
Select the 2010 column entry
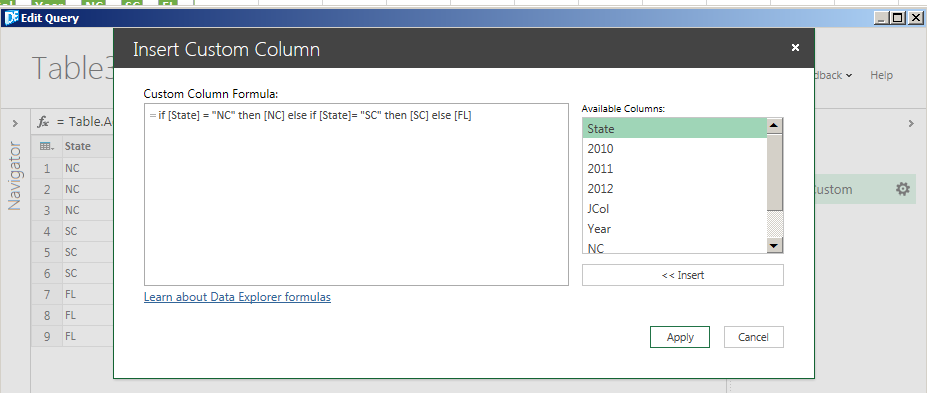coord(675,148)
